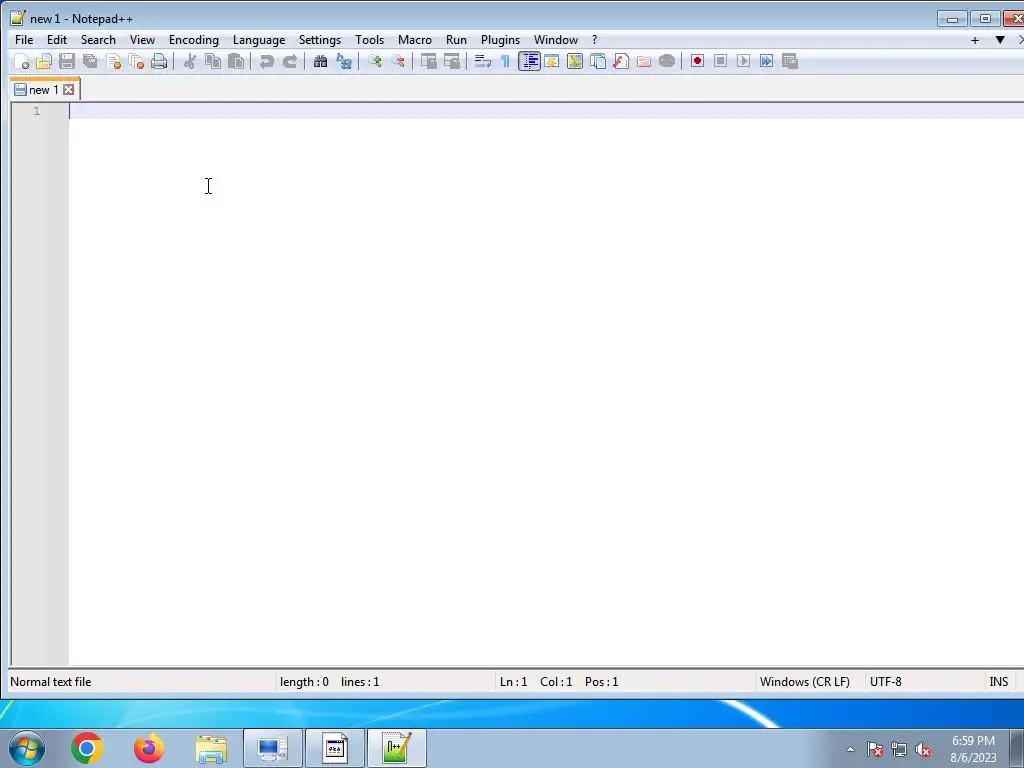Open the Macro menu
This screenshot has width=1024, height=768.
[x=415, y=40]
